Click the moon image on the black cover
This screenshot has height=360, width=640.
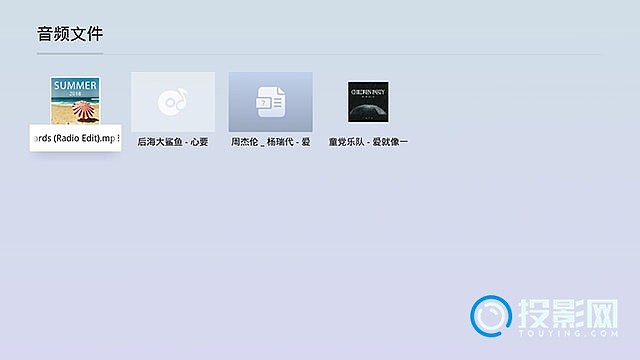(x=368, y=111)
